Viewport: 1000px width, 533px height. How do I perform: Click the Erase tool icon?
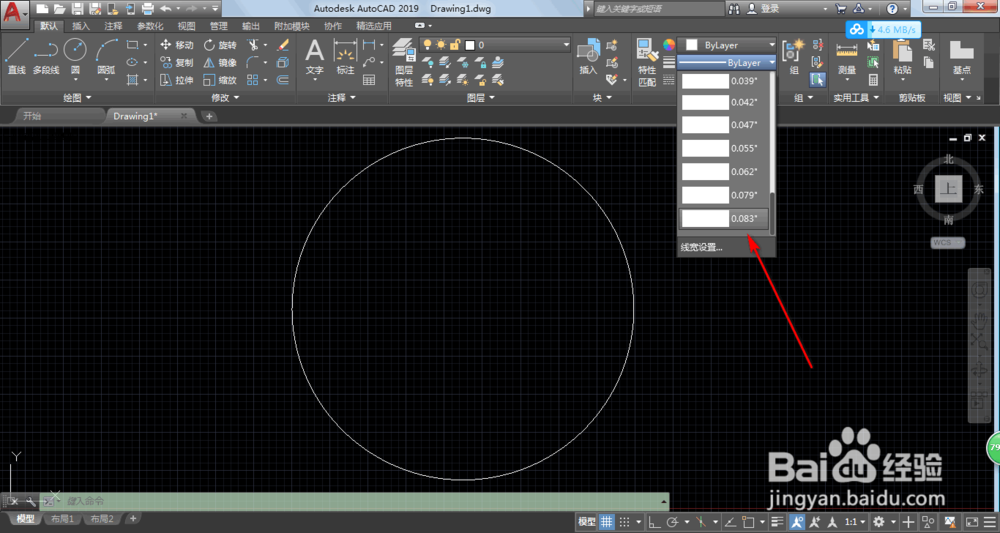(283, 45)
